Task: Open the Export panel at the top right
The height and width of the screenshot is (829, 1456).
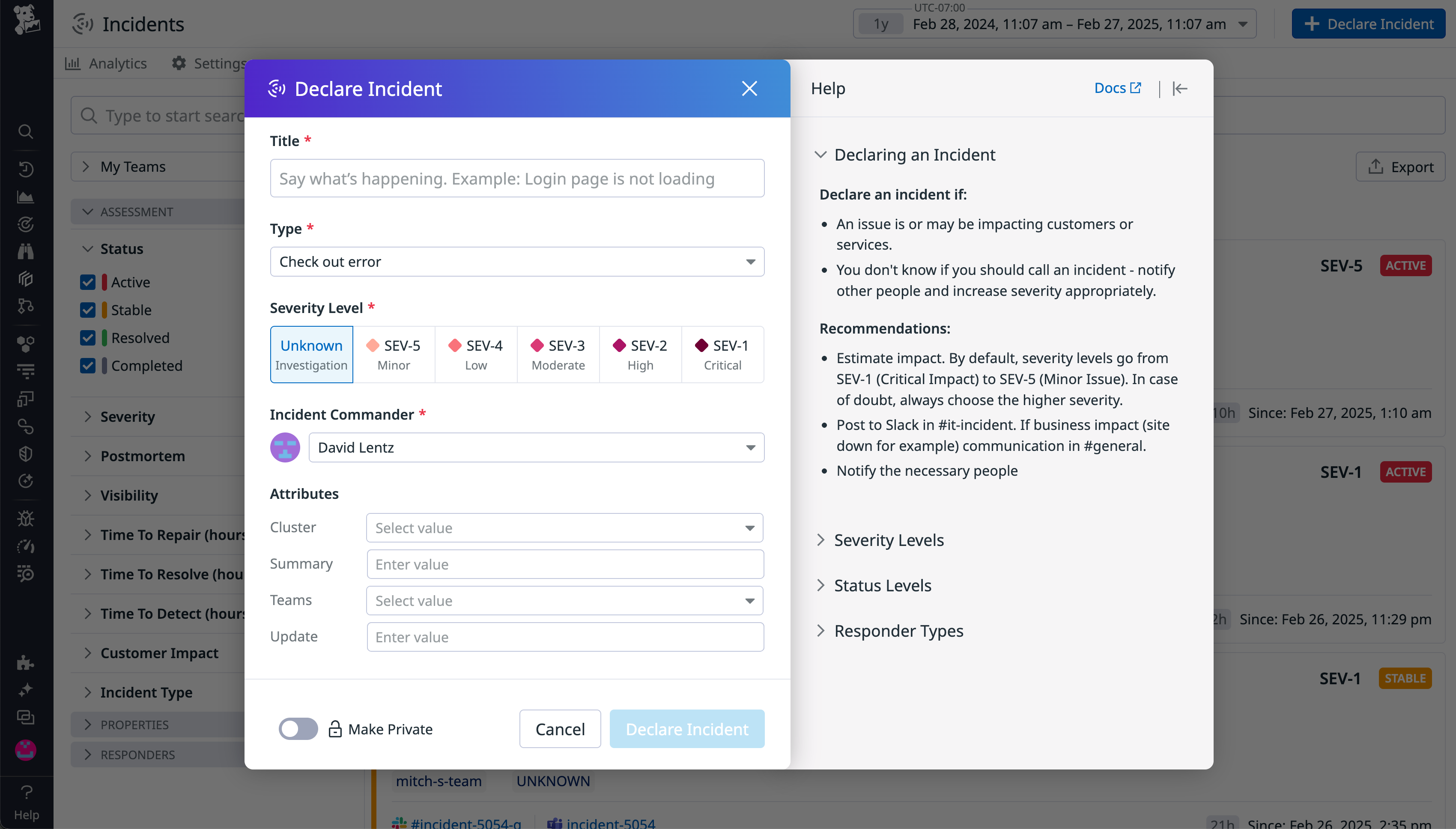Action: point(1400,166)
